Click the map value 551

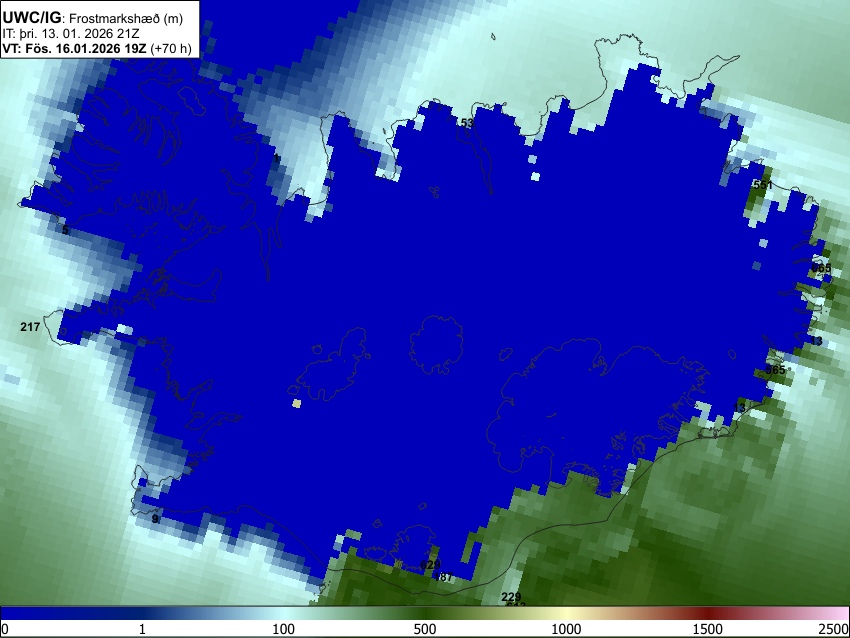point(763,185)
